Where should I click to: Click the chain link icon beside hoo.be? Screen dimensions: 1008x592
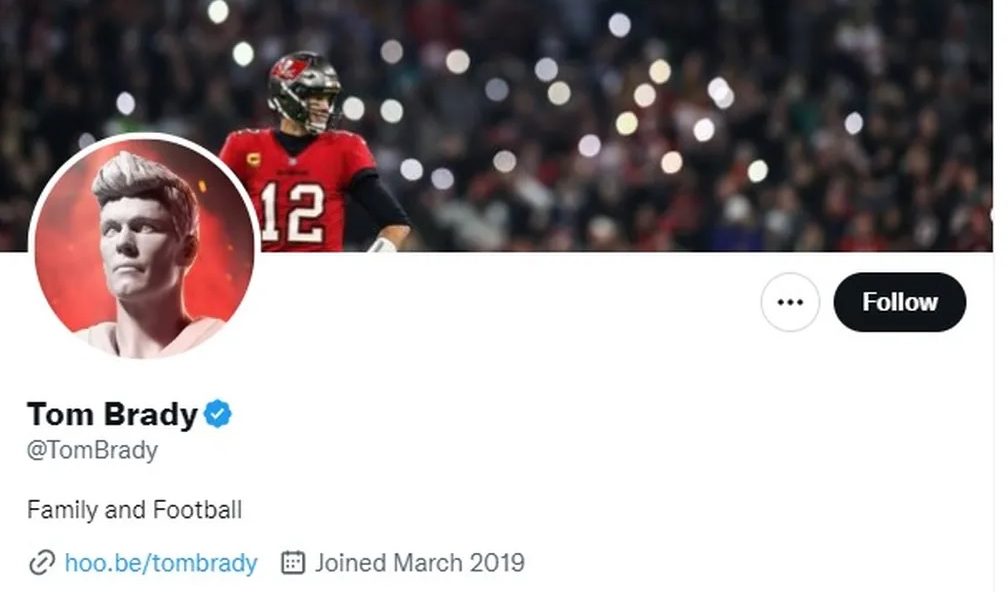pyautogui.click(x=41, y=563)
